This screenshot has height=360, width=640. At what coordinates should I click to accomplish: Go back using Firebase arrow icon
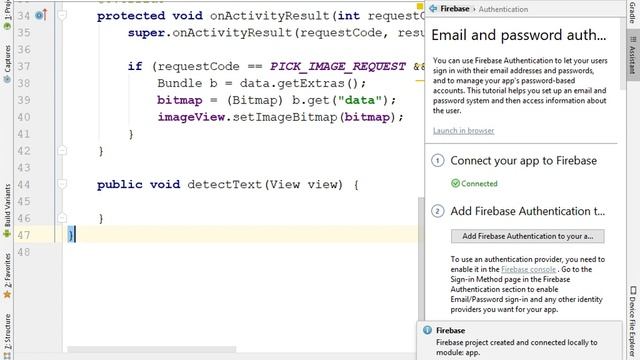[x=433, y=9]
